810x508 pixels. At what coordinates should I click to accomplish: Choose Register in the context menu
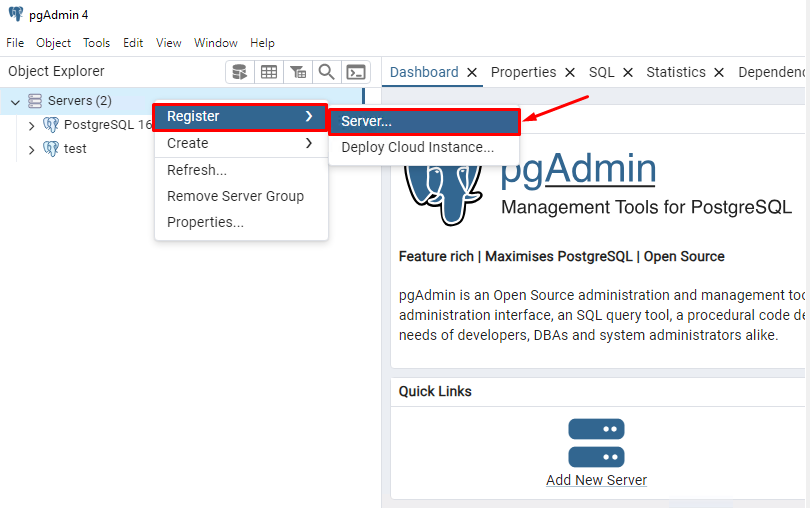(x=240, y=117)
